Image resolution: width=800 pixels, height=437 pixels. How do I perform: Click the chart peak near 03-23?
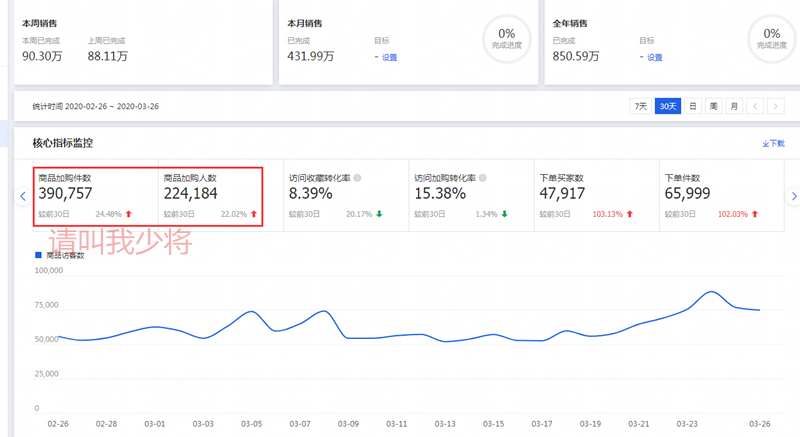pyautogui.click(x=709, y=292)
